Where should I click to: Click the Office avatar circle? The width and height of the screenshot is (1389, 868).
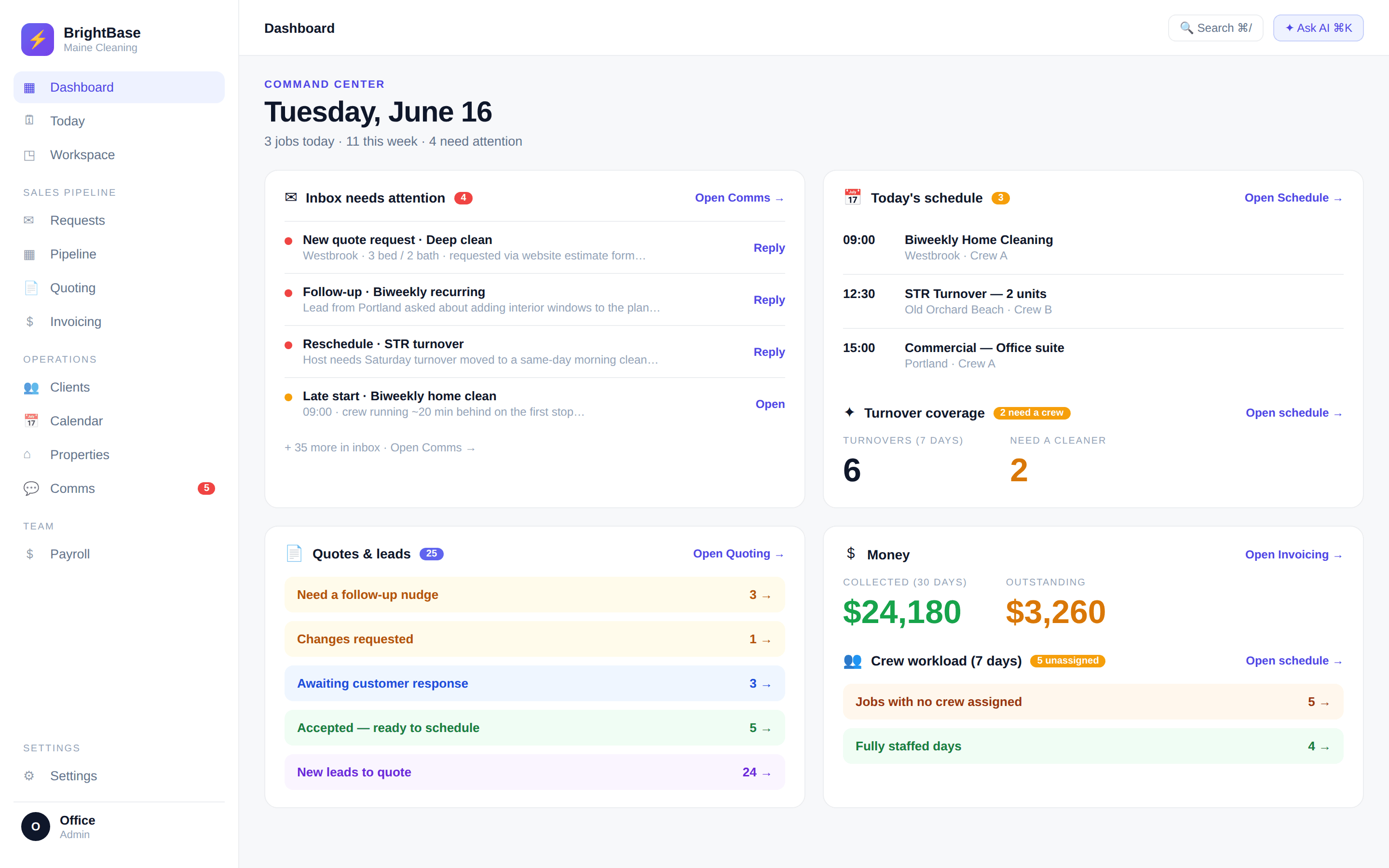click(x=36, y=826)
